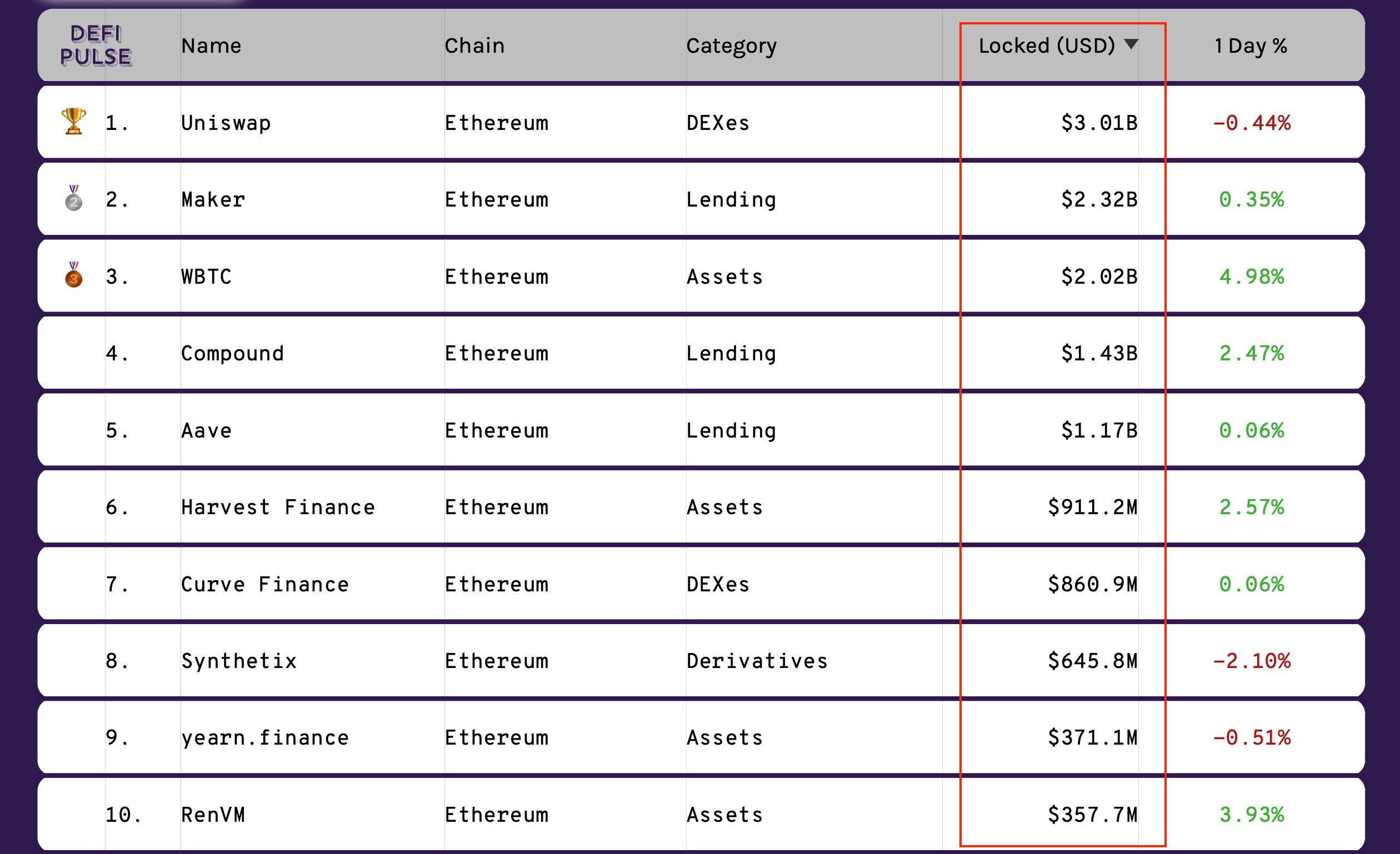The width and height of the screenshot is (1400, 854).
Task: Sort by the 1 Day % header
Action: point(1251,46)
